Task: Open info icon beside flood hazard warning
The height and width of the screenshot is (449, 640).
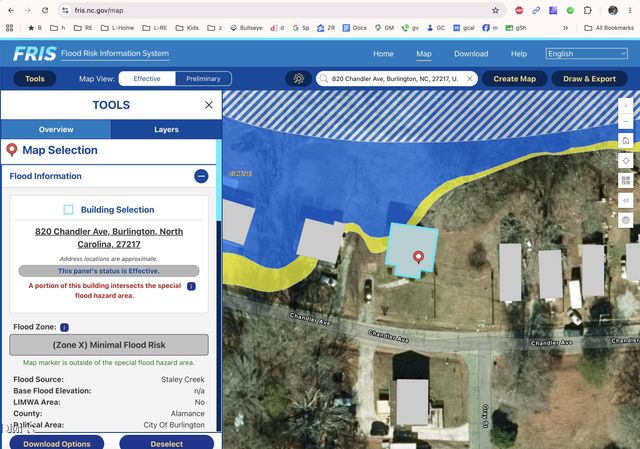Action: pos(191,286)
